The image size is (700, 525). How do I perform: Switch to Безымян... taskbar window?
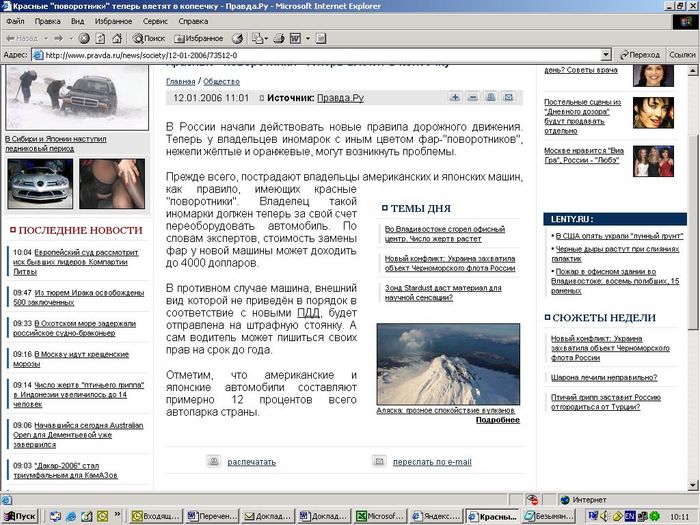tap(548, 517)
